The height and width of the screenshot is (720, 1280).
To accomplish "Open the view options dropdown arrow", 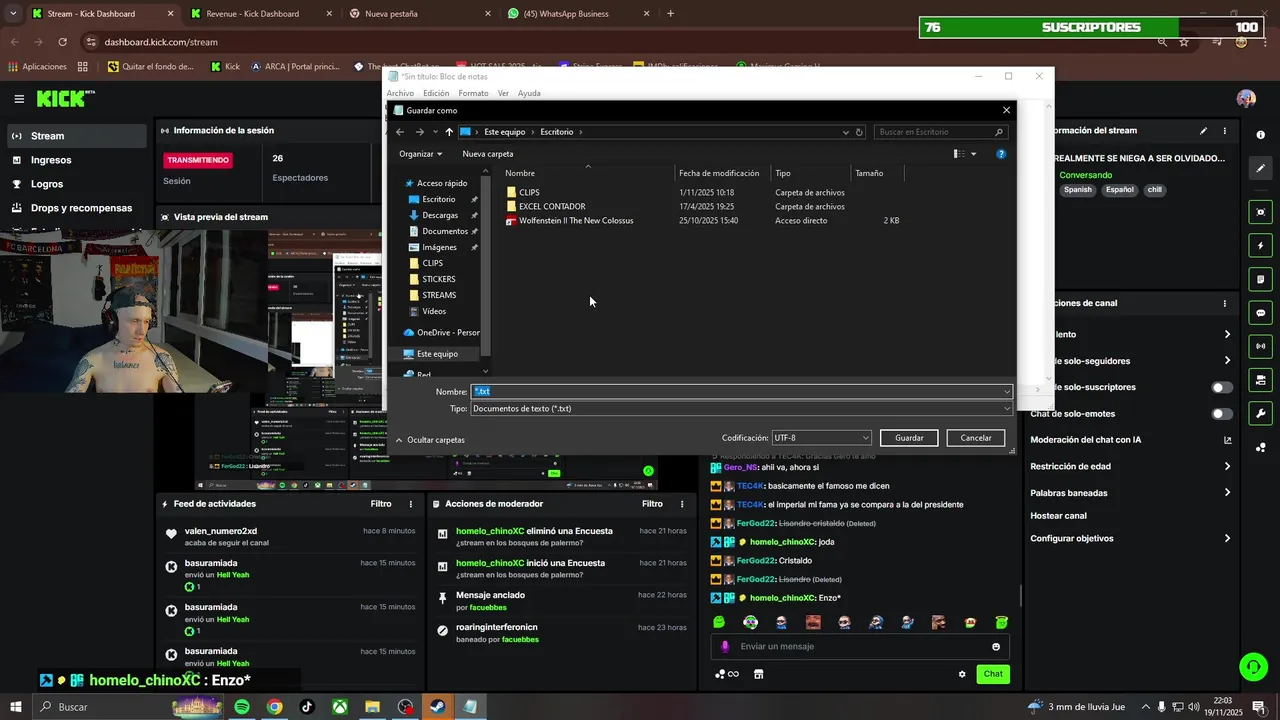I will (x=974, y=154).
